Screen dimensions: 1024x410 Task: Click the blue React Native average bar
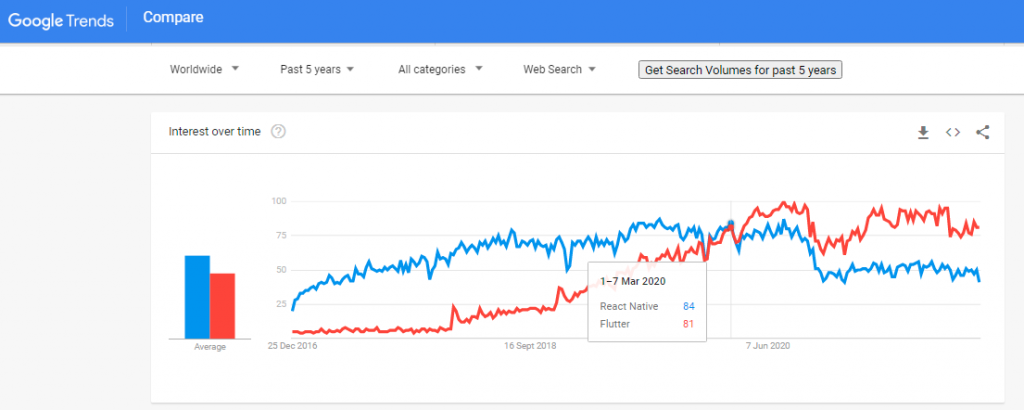pyautogui.click(x=197, y=297)
